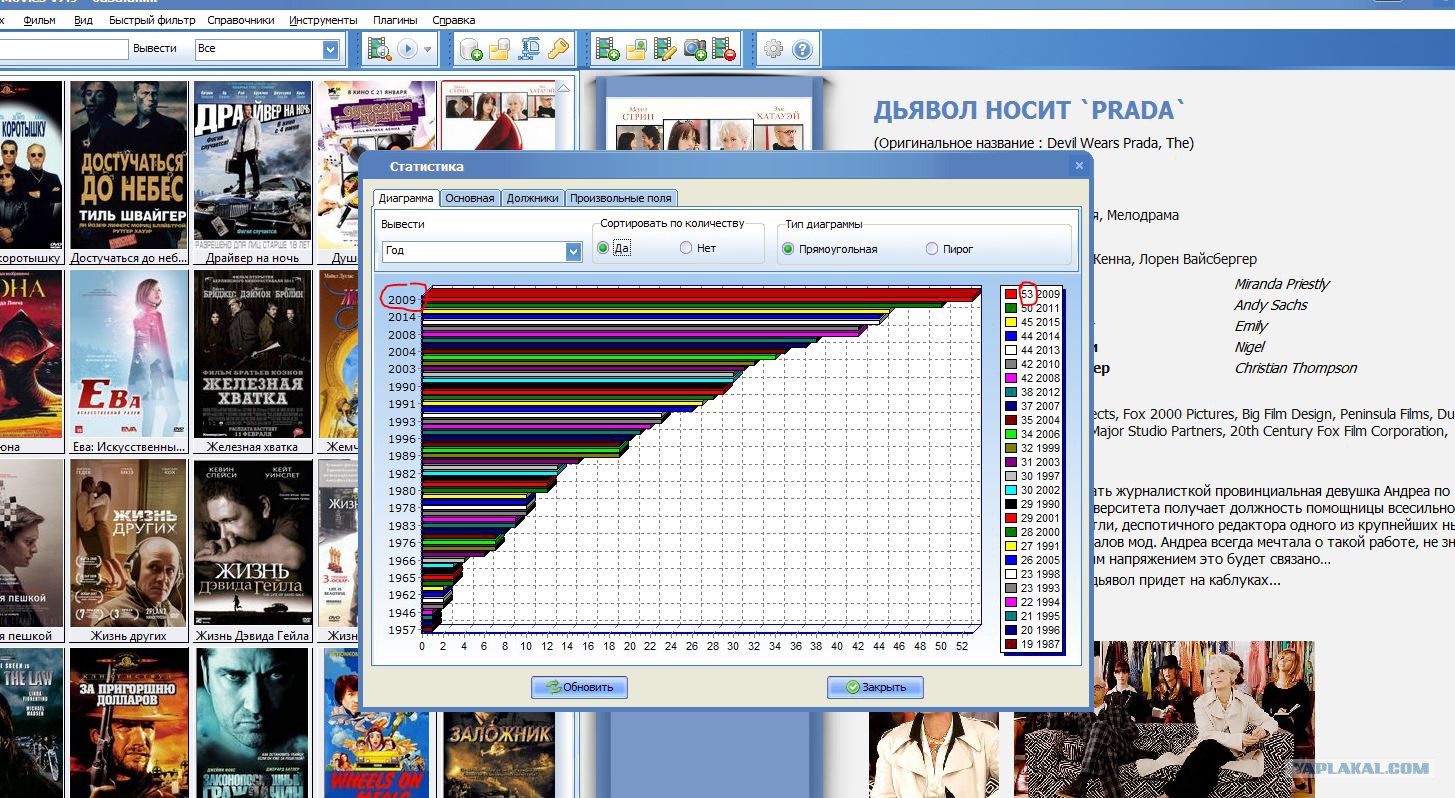Open help with the question mark icon
The image size is (1455, 798).
tap(802, 48)
